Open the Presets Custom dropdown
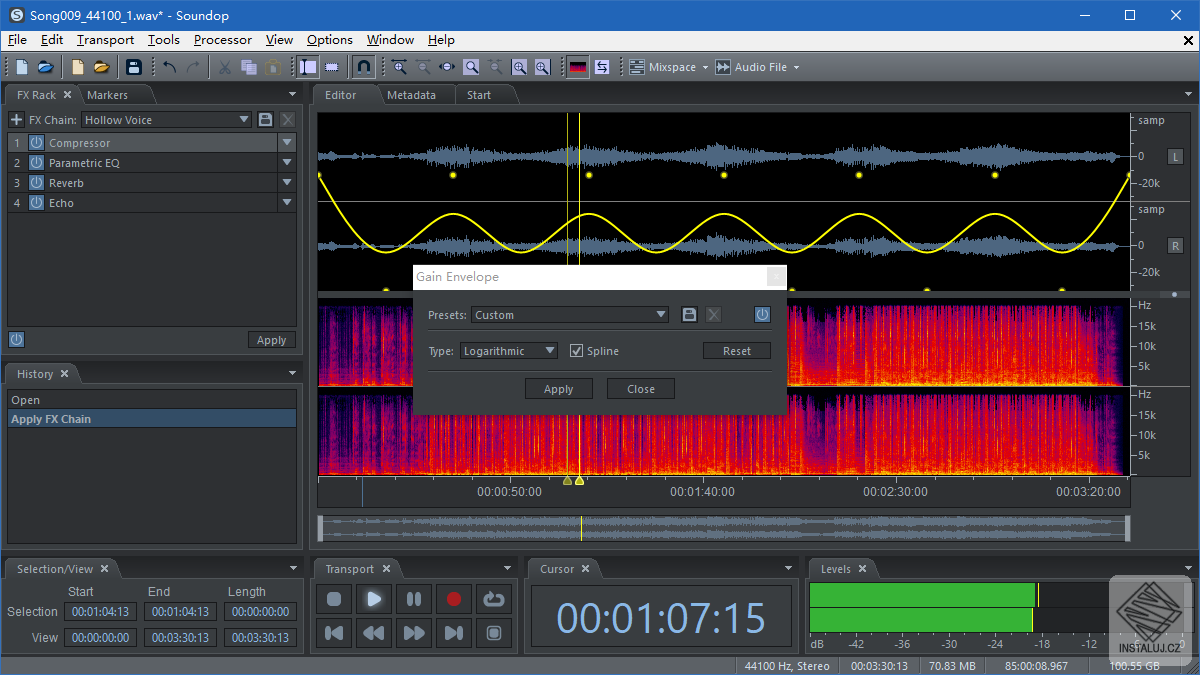 click(x=570, y=315)
